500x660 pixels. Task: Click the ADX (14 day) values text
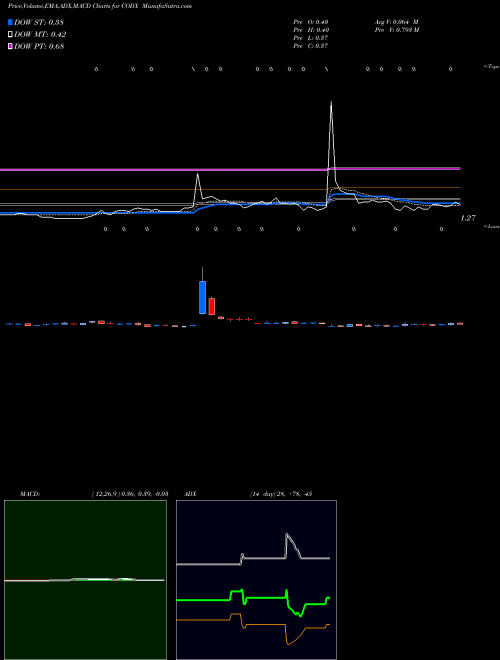(280, 494)
